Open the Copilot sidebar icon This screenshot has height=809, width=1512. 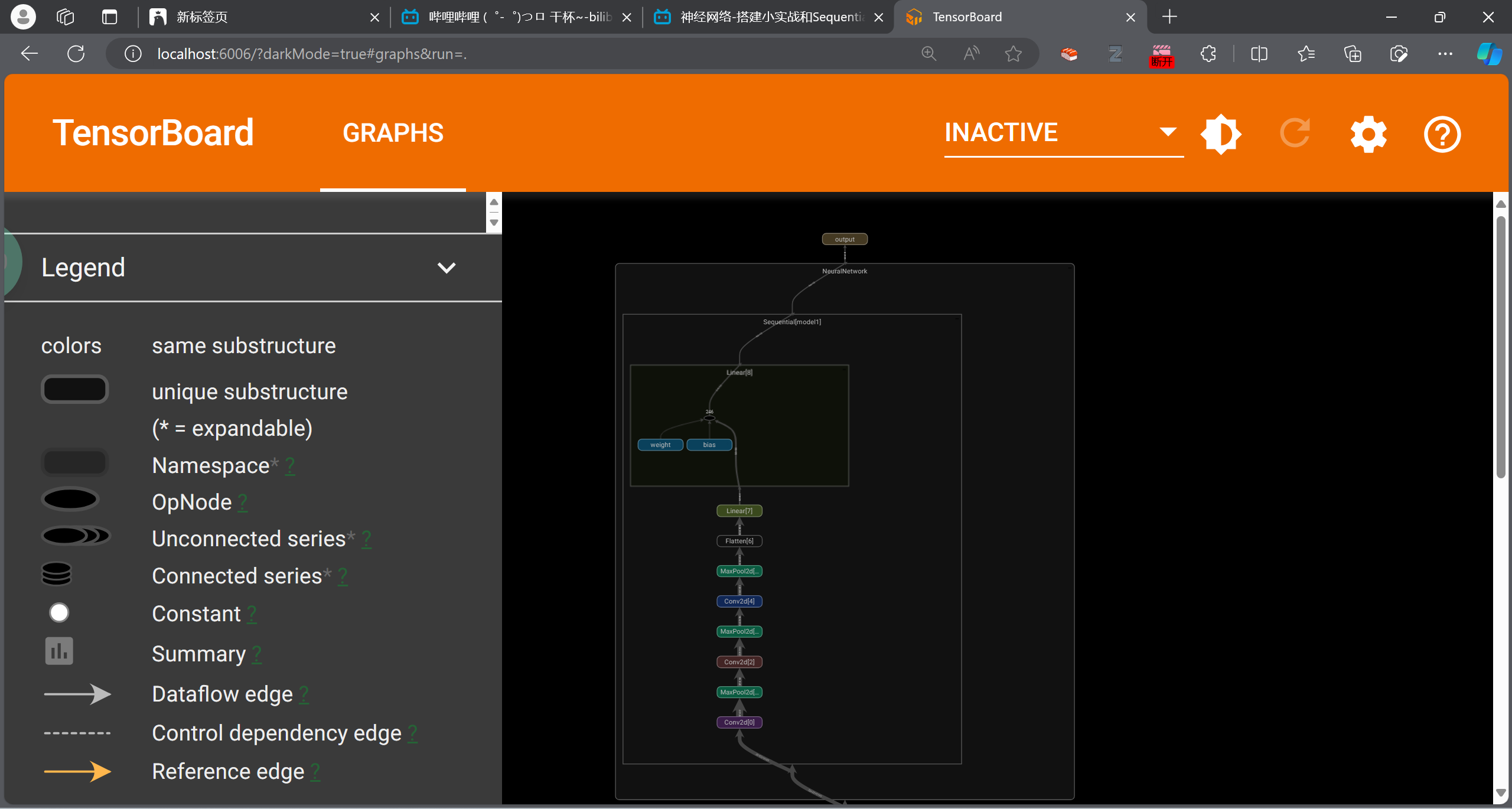click(1489, 54)
